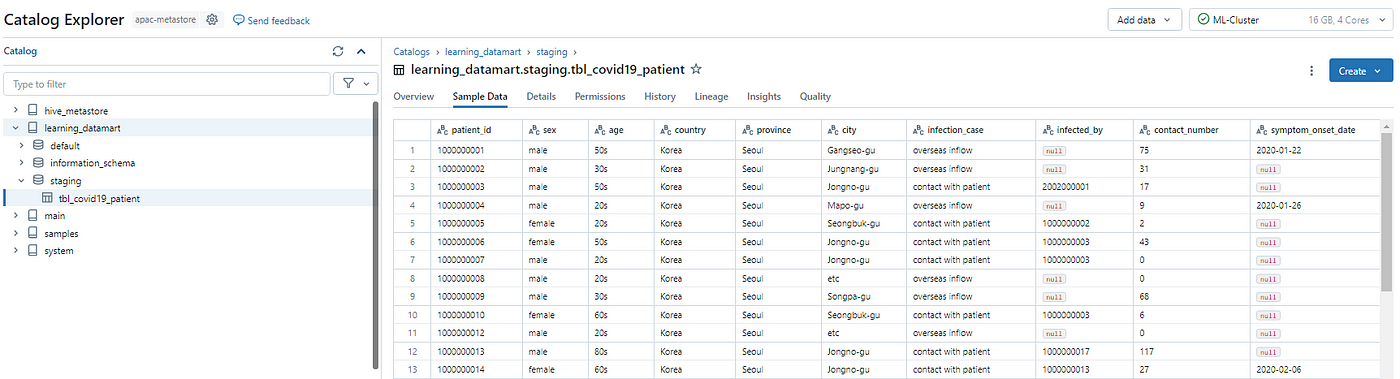The width and height of the screenshot is (1400, 379).
Task: Switch to the Lineage tab
Action: tap(713, 97)
